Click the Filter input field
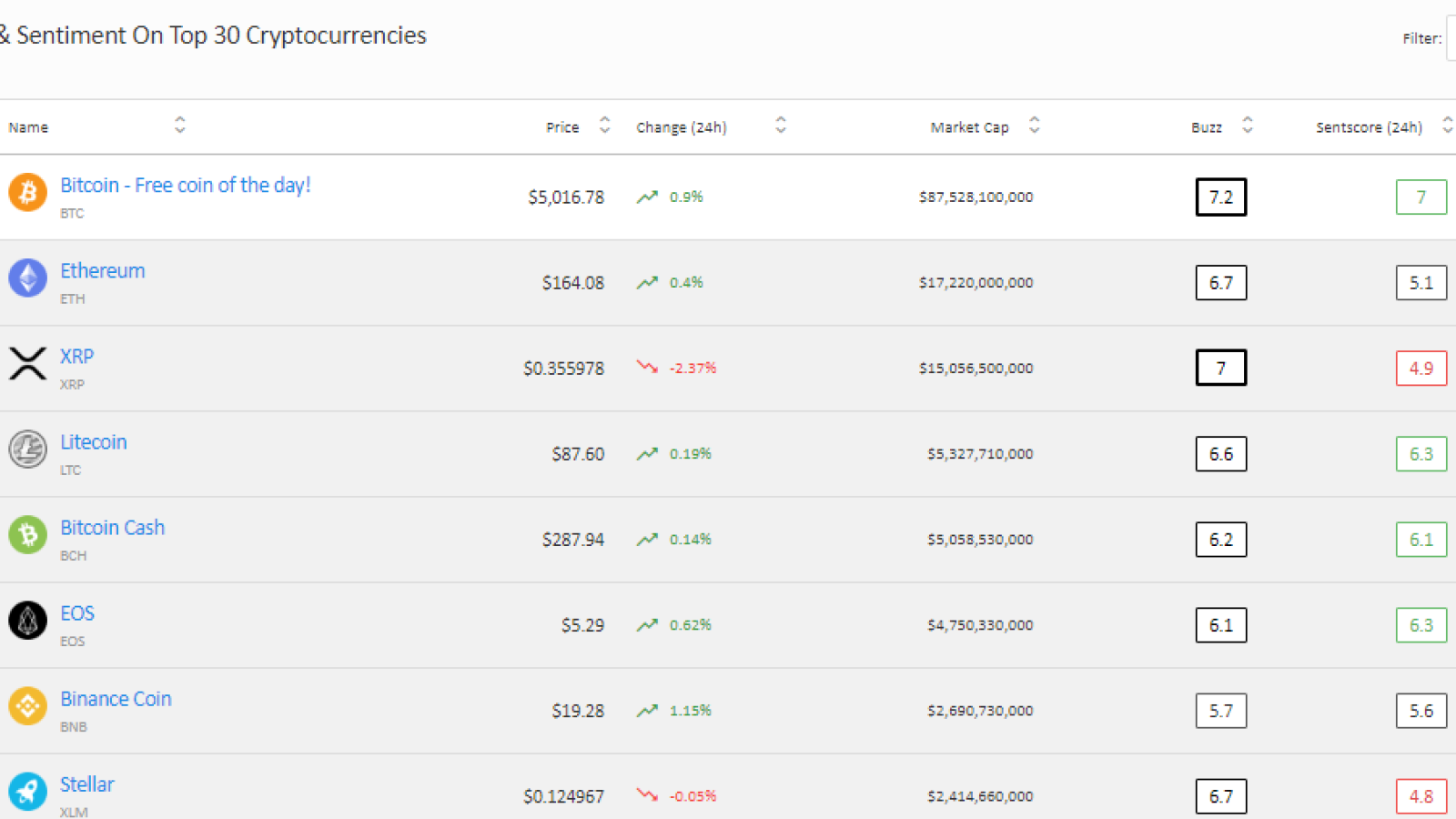 (1451, 38)
